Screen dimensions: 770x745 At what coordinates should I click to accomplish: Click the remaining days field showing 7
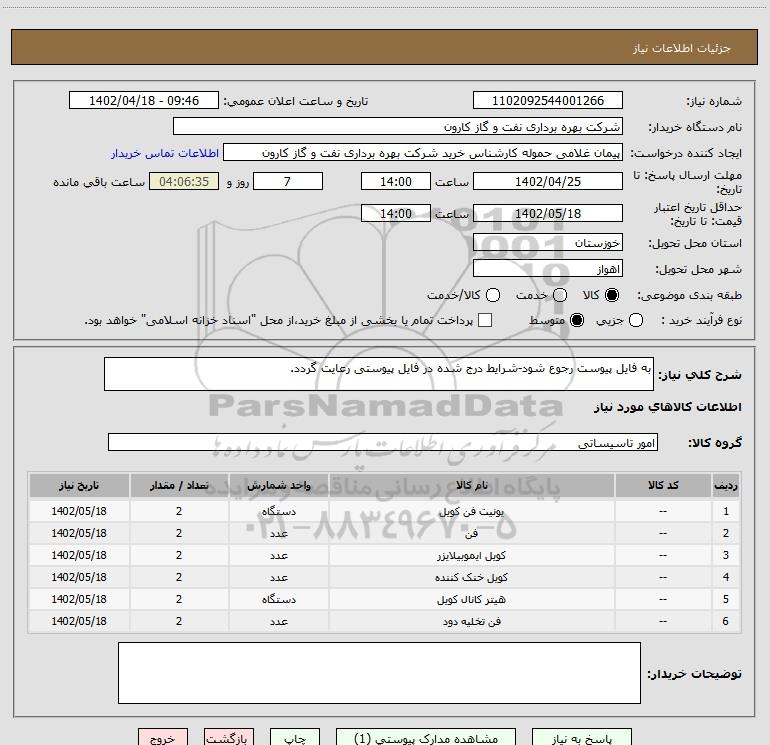[288, 181]
